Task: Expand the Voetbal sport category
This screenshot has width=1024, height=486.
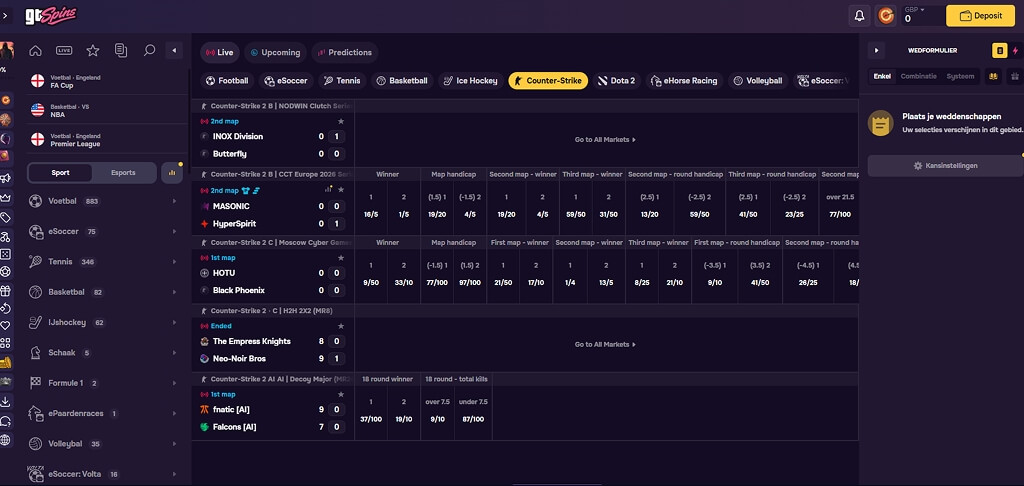Action: pyautogui.click(x=104, y=201)
